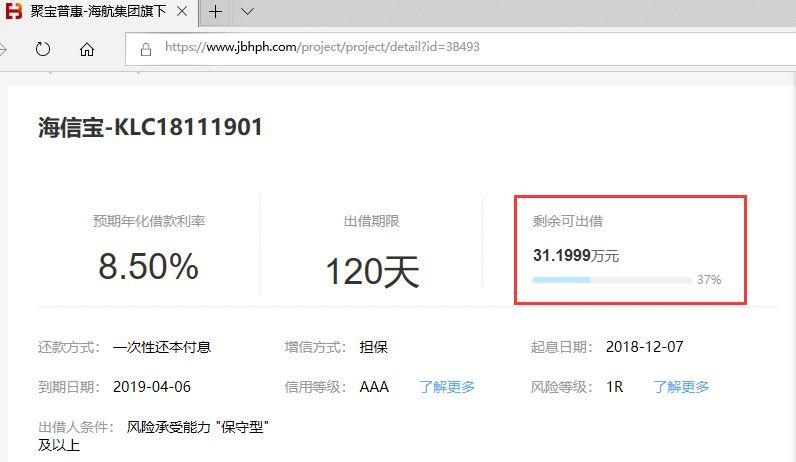This screenshot has width=796, height=462.
Task: Click the forward arrow icon
Action: (x=3, y=49)
